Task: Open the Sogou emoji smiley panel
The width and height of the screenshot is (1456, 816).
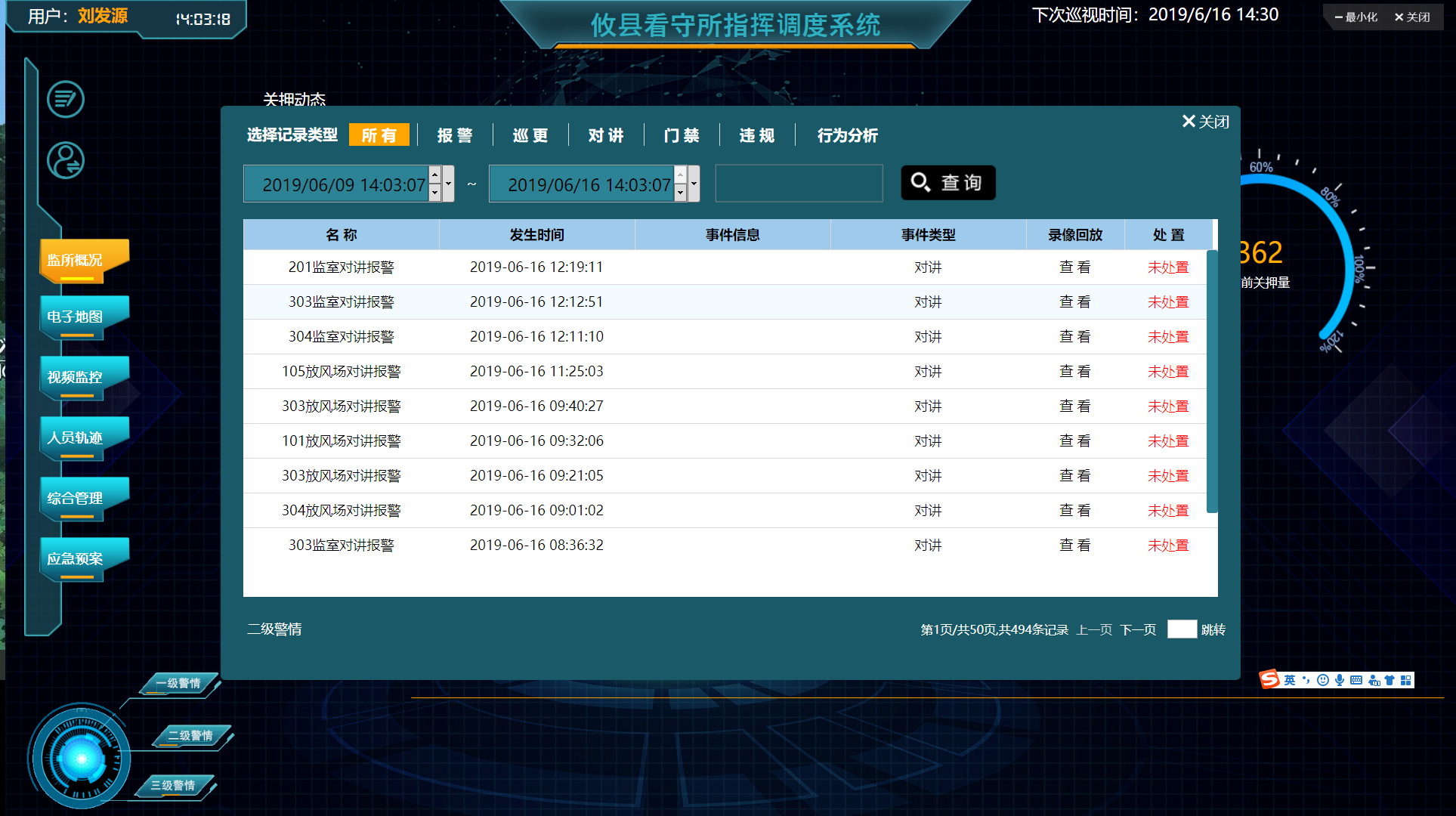Action: (x=1322, y=681)
